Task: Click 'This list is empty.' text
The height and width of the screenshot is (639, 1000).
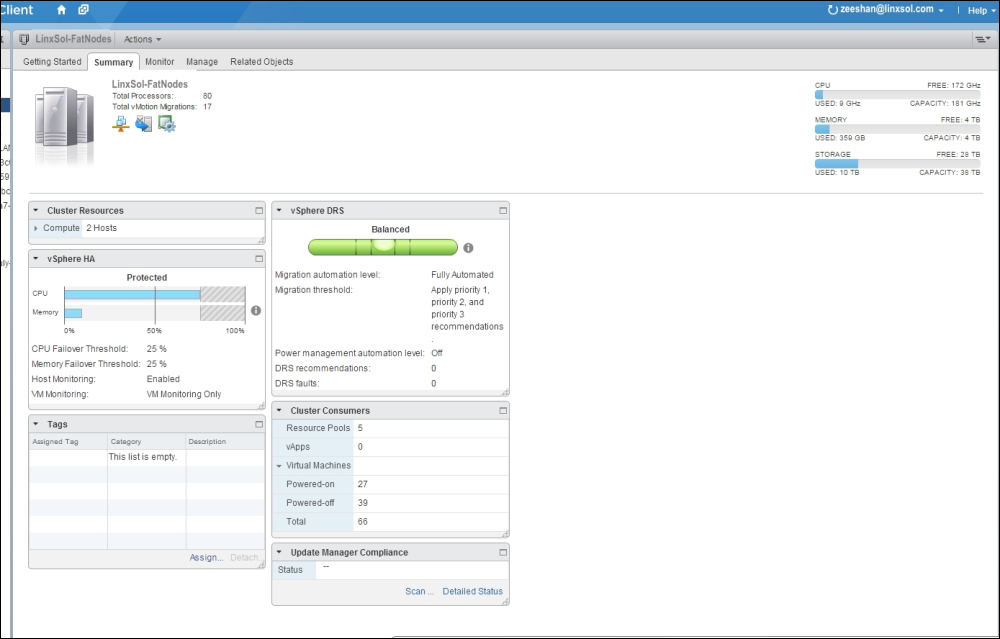Action: [143, 457]
